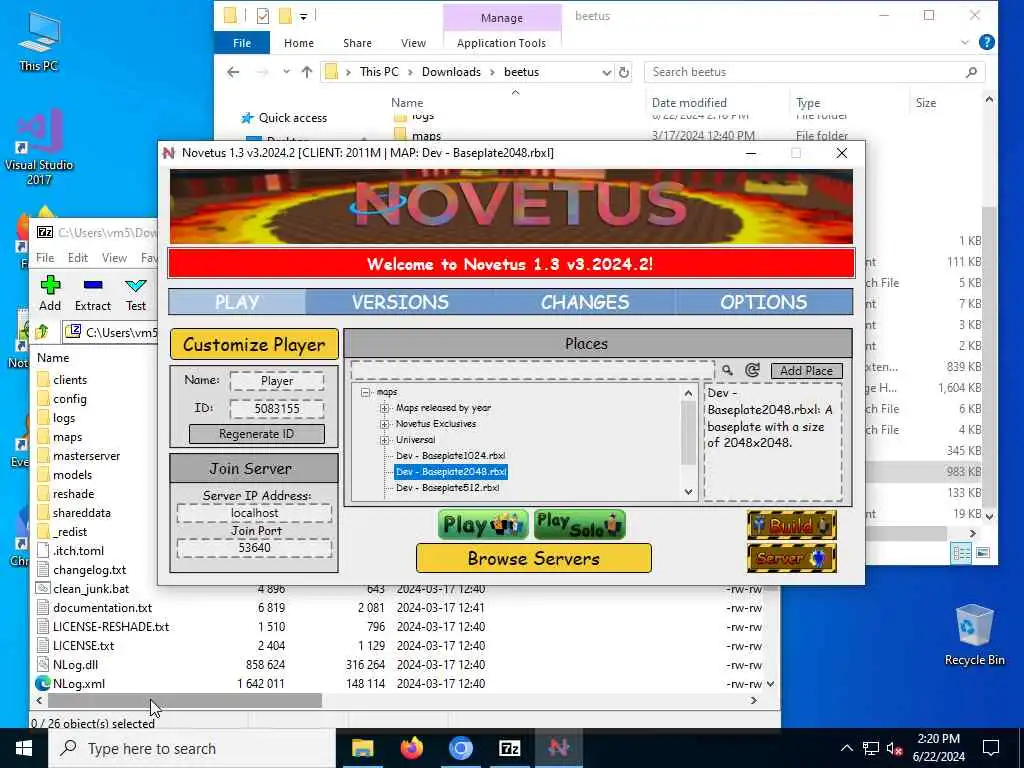Image resolution: width=1024 pixels, height=768 pixels.
Task: Click Search beetus box in Explorer
Action: coord(814,72)
